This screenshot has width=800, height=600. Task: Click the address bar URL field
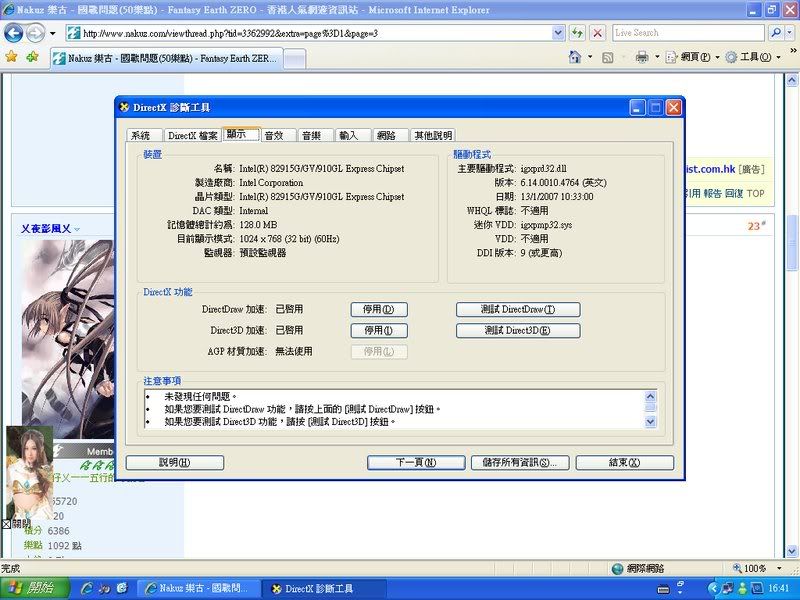tap(309, 34)
